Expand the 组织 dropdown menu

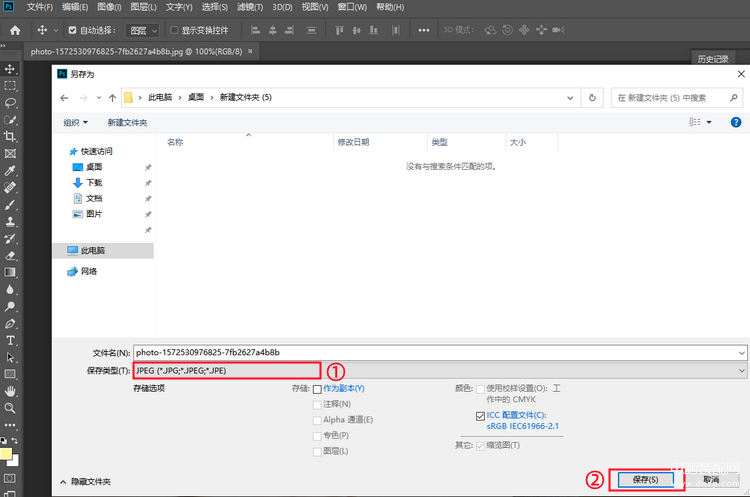pyautogui.click(x=76, y=122)
